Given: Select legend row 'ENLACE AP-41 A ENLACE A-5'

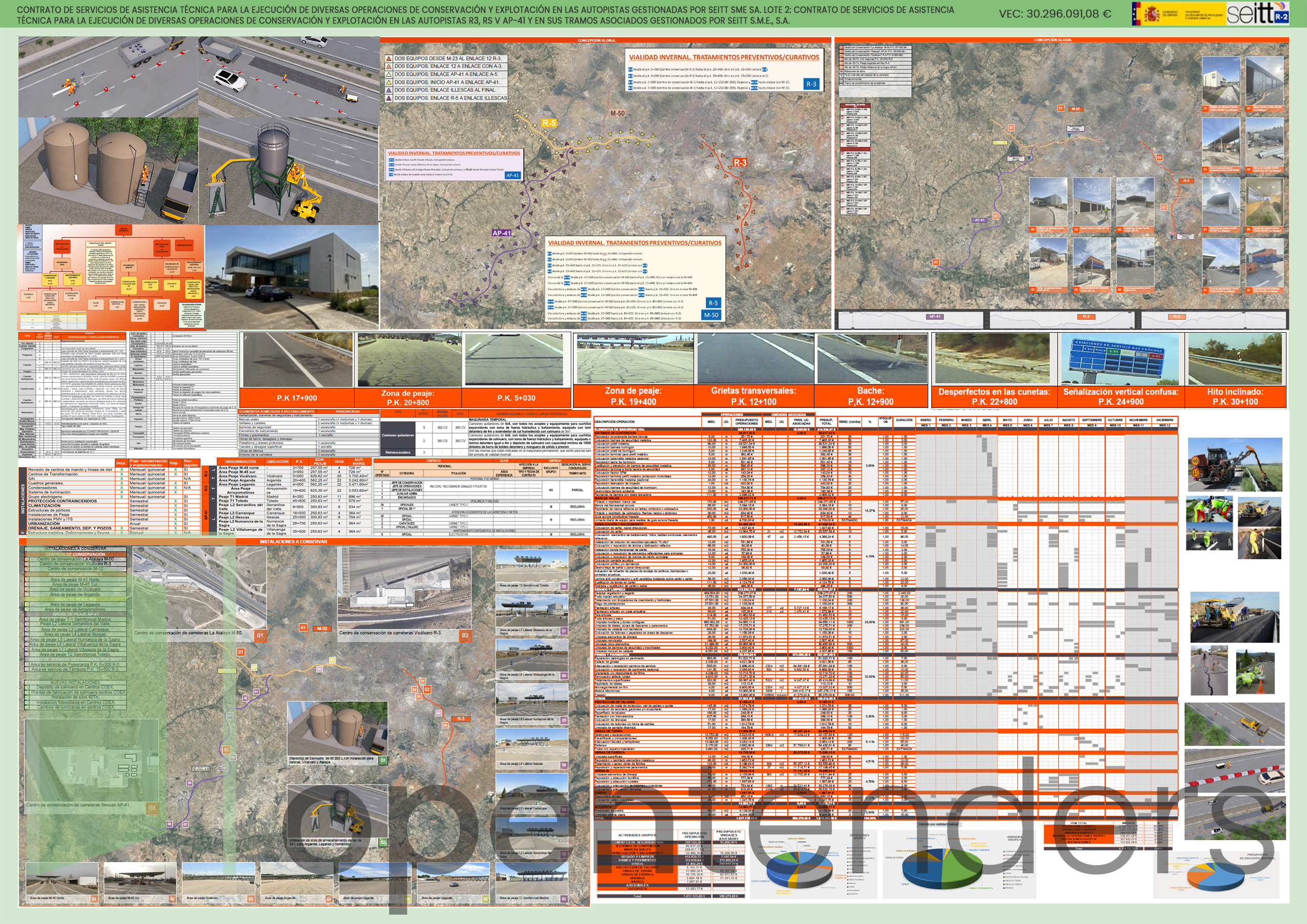Looking at the screenshot, I should [x=446, y=74].
